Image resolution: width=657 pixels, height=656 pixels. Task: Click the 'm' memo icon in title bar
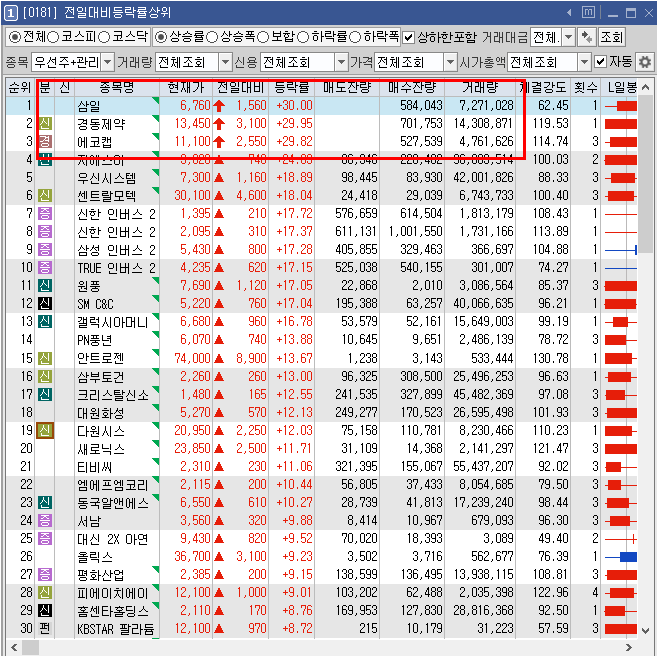pos(588,13)
